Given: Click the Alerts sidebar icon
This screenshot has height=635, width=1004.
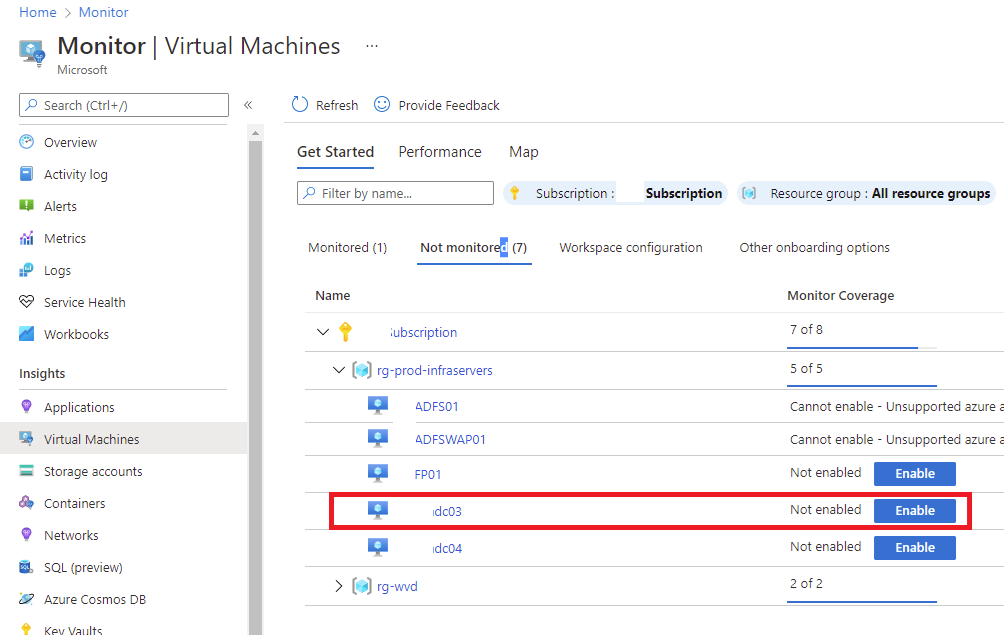Looking at the screenshot, I should (x=26, y=205).
